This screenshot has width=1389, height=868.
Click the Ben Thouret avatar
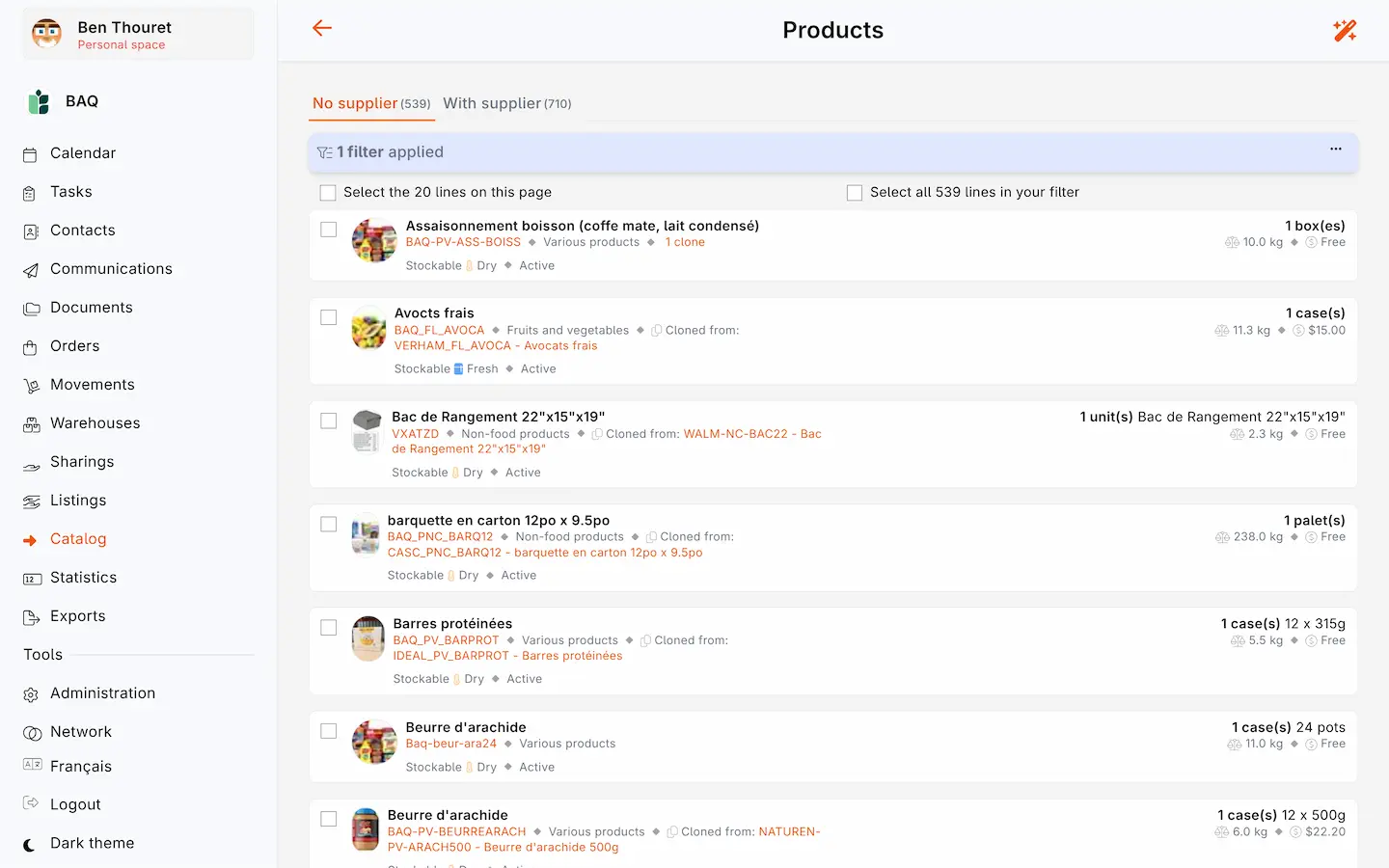point(46,34)
